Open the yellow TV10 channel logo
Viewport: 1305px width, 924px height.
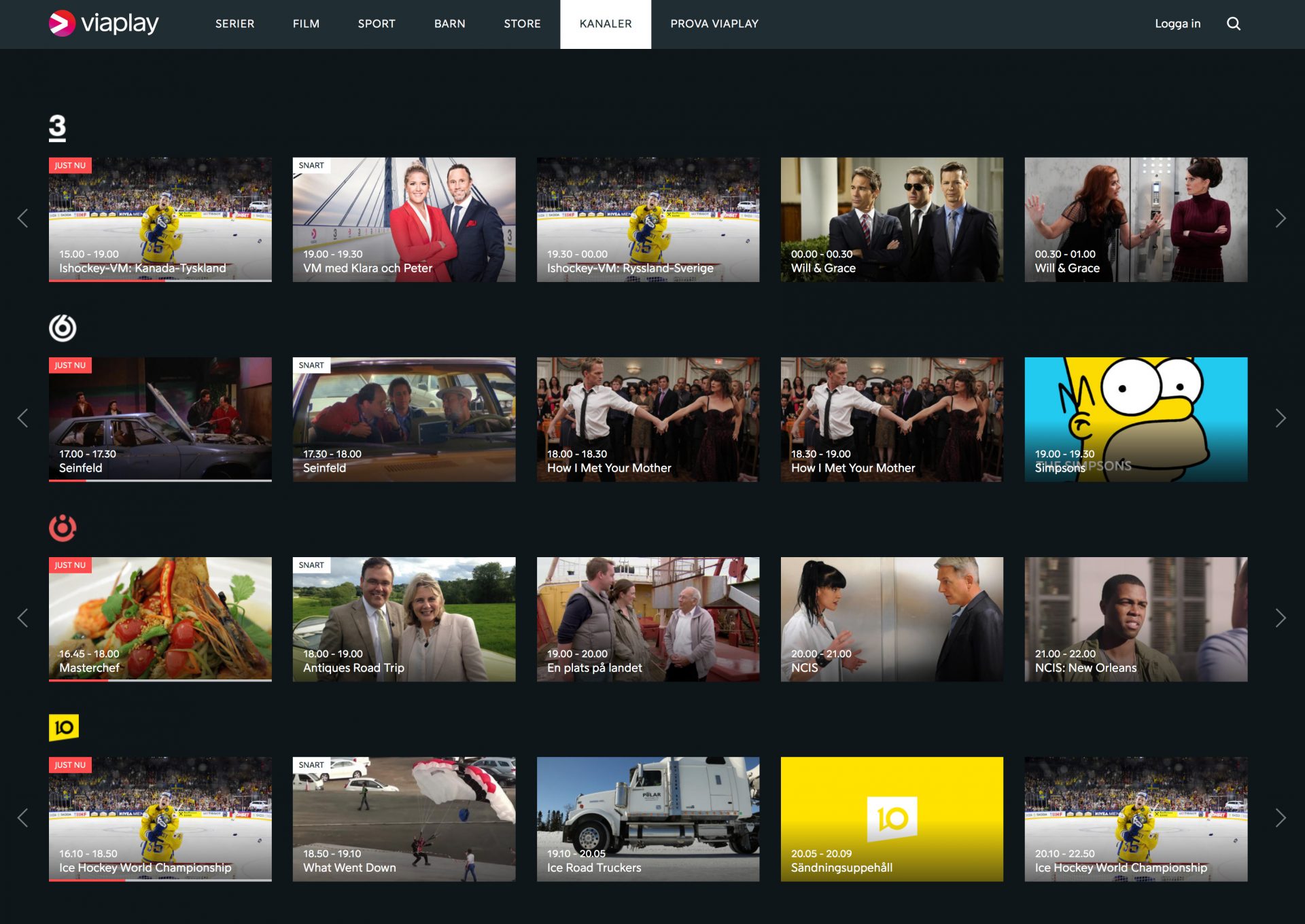[x=64, y=728]
